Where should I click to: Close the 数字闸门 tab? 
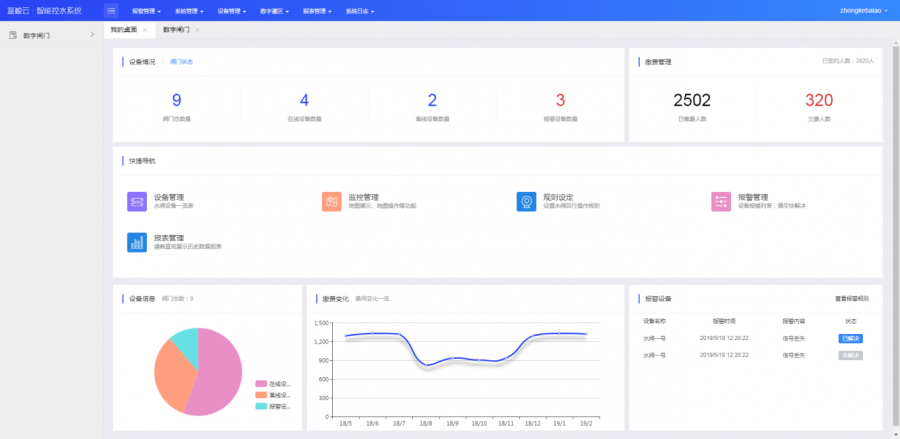[x=197, y=30]
